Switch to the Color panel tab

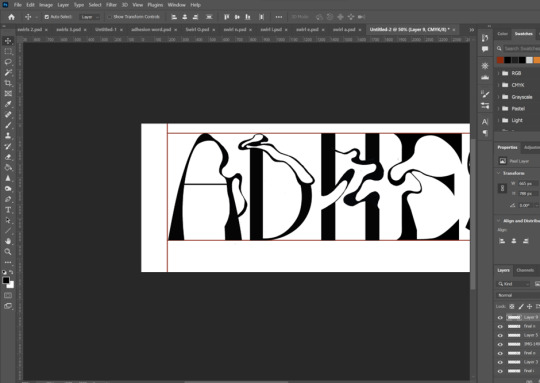pyautogui.click(x=502, y=34)
